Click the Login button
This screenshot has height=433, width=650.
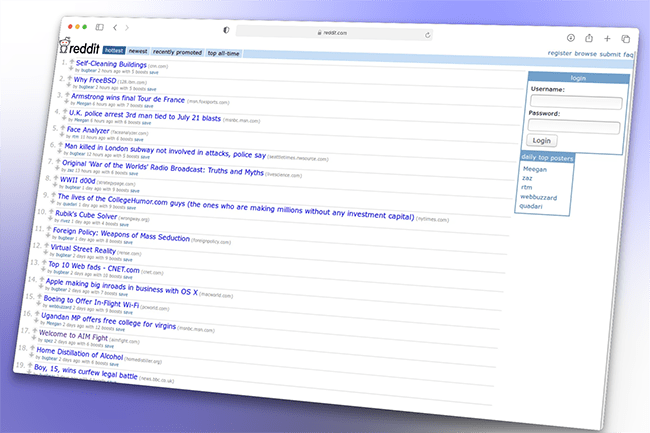(541, 140)
